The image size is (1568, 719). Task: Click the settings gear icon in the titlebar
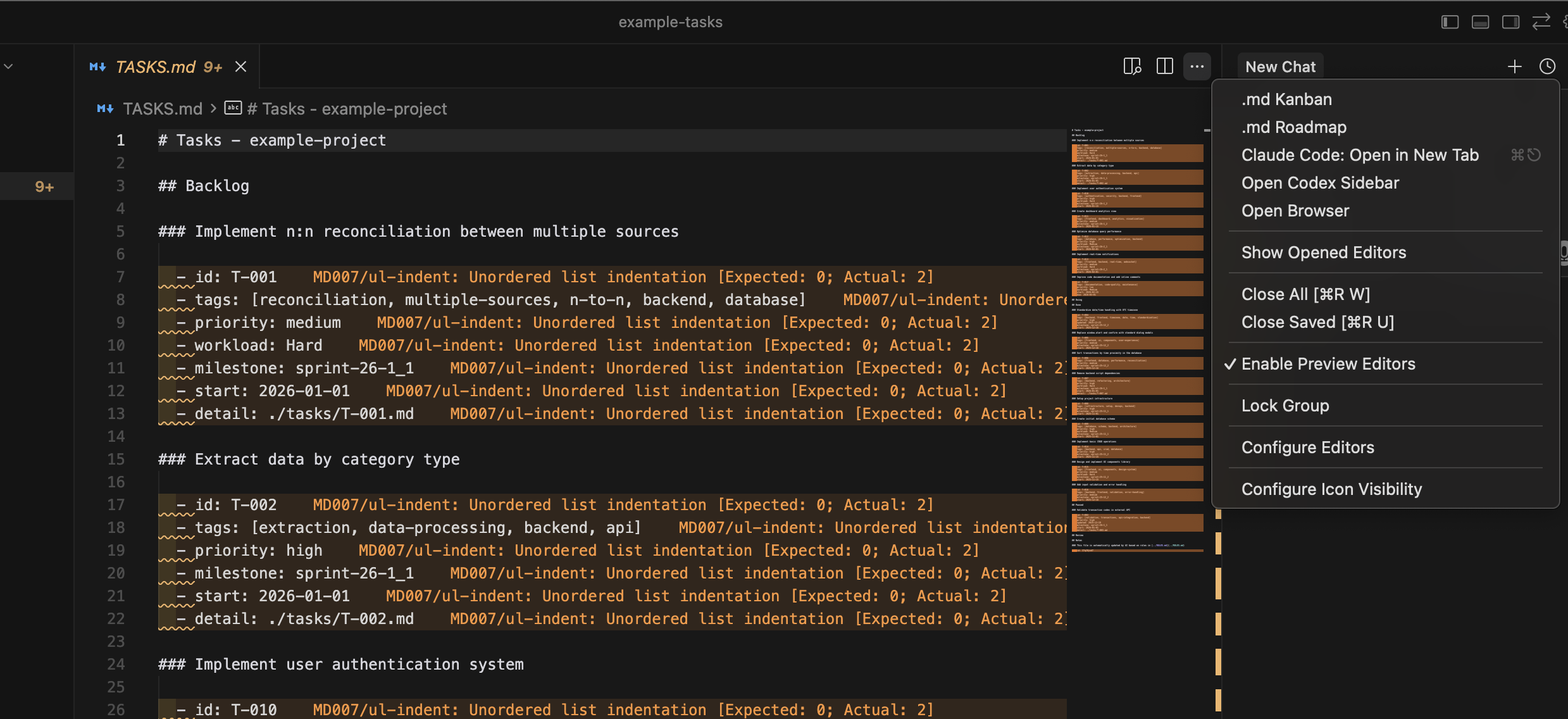click(1564, 22)
